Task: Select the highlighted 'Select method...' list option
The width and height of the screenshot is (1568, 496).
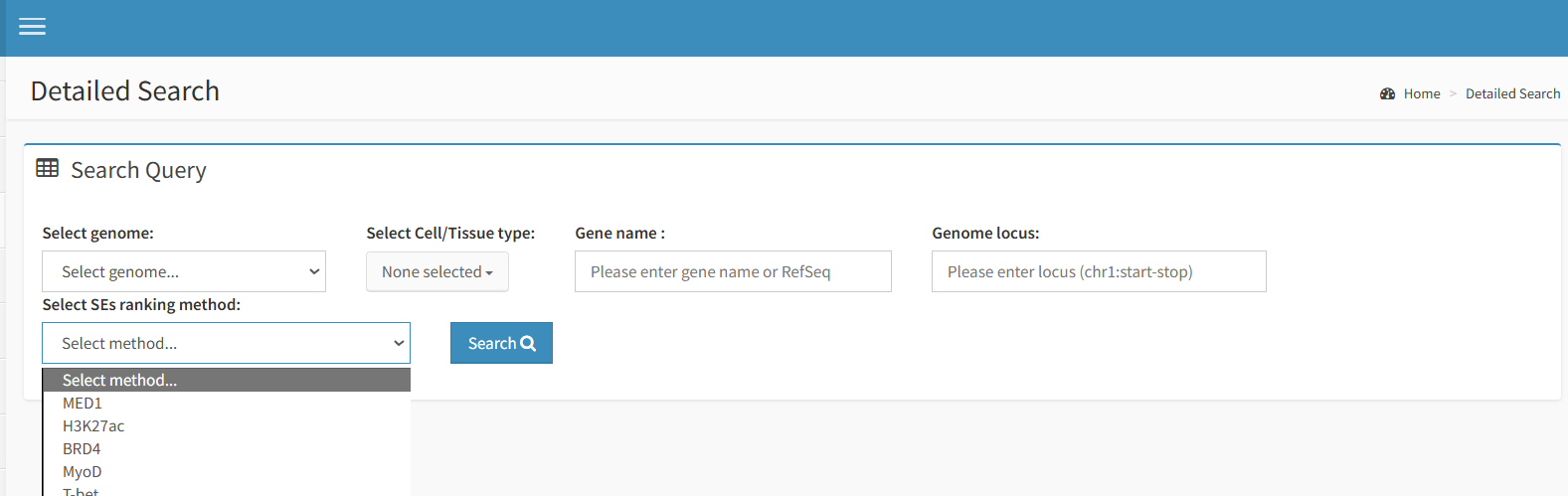Action: [x=119, y=380]
